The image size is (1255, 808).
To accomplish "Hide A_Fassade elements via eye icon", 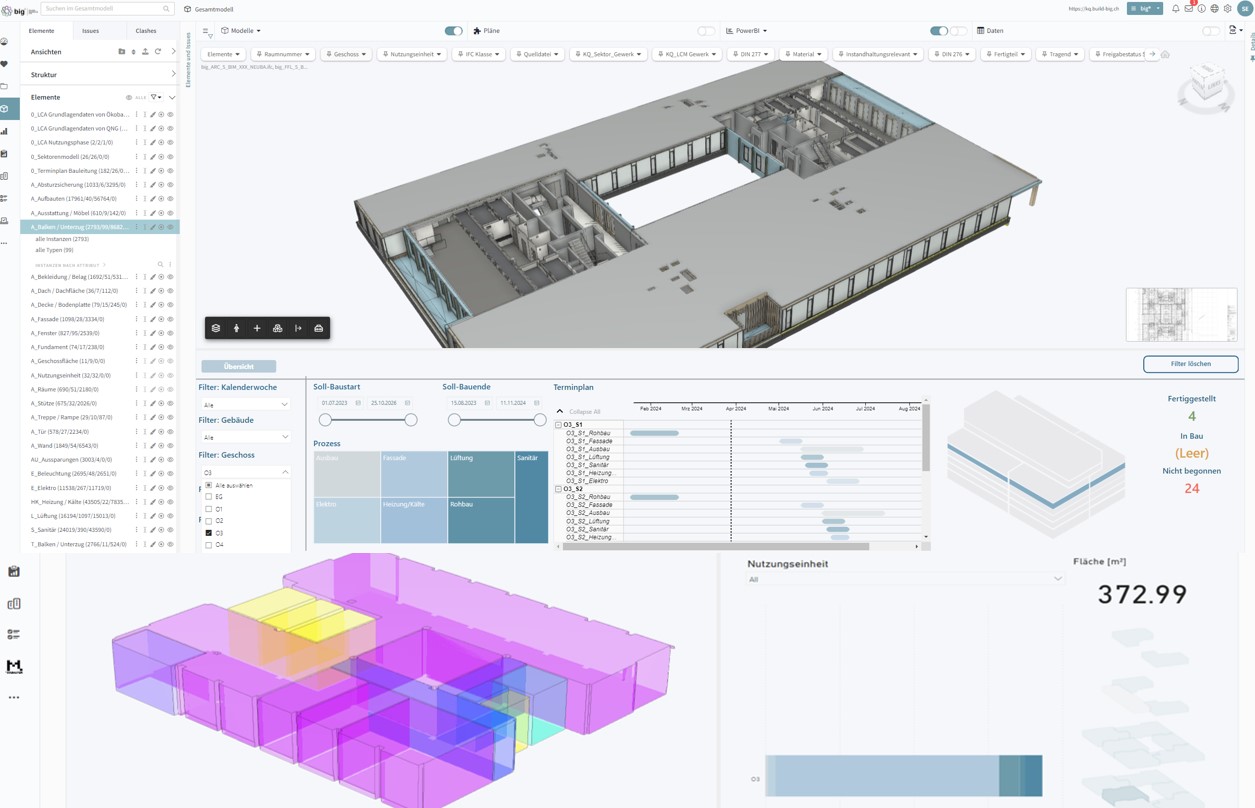I will pyautogui.click(x=170, y=319).
